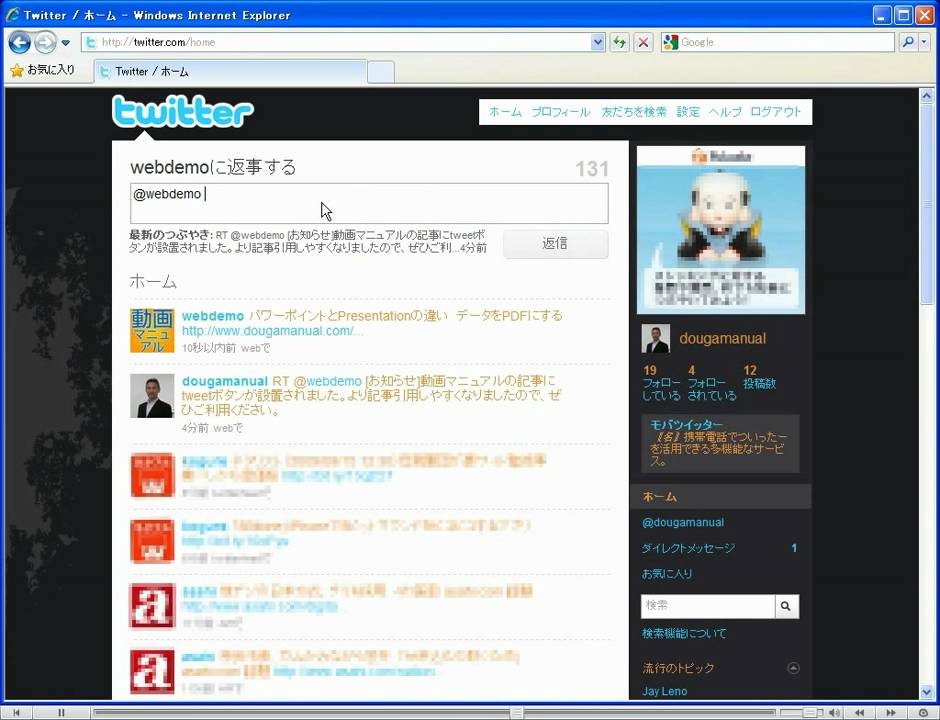Click the stop loading X icon
This screenshot has height=720, width=940.
coord(643,42)
